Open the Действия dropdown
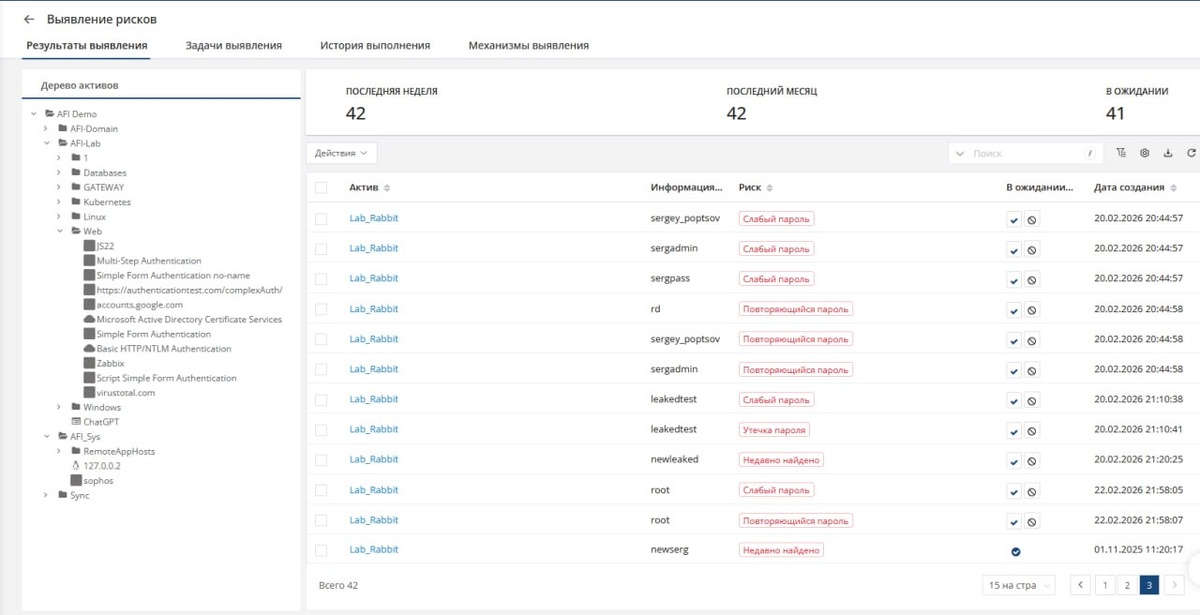This screenshot has height=615, width=1200. (x=341, y=153)
